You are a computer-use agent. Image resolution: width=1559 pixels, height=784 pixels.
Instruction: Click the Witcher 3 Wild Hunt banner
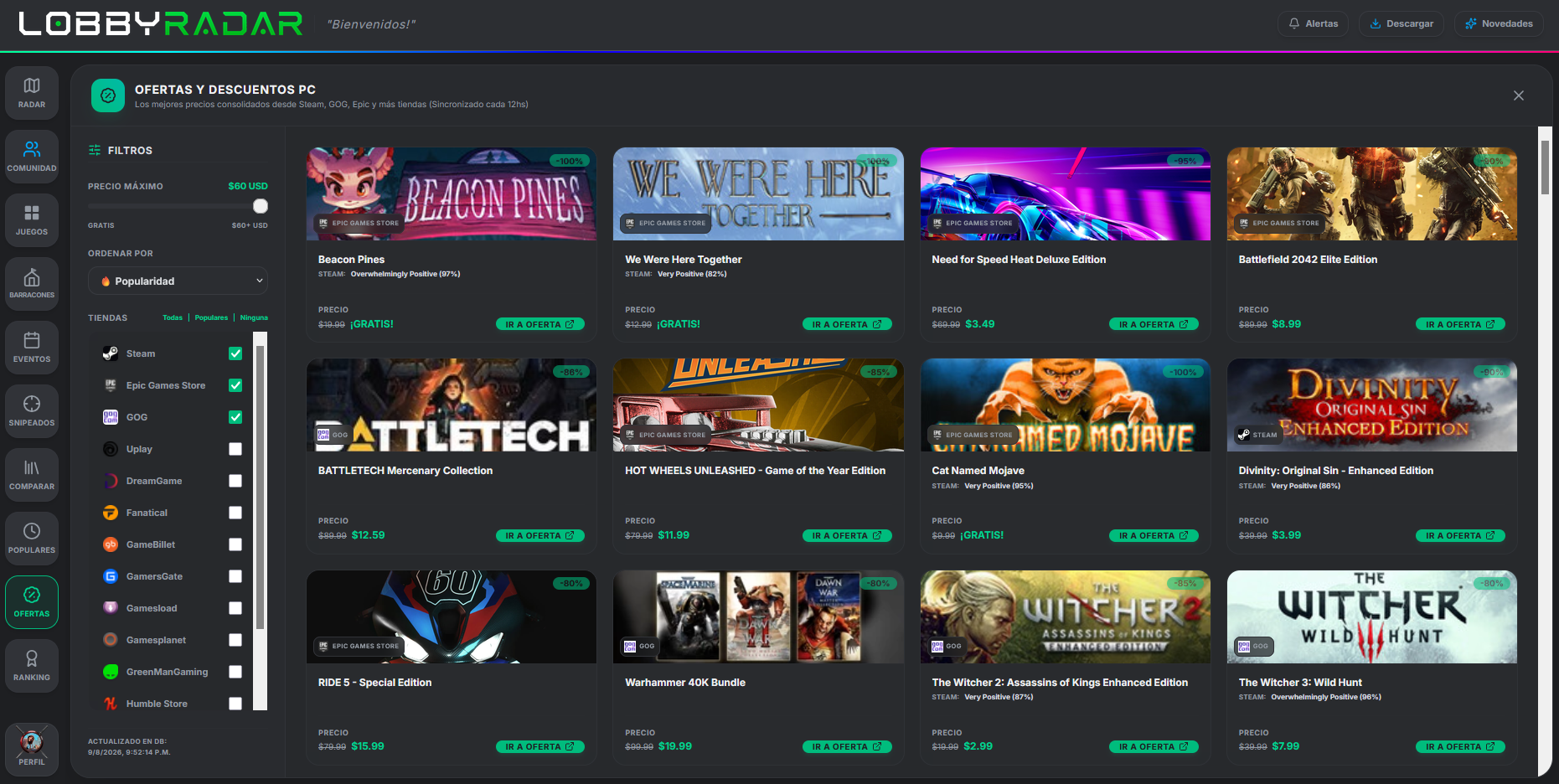[1372, 617]
